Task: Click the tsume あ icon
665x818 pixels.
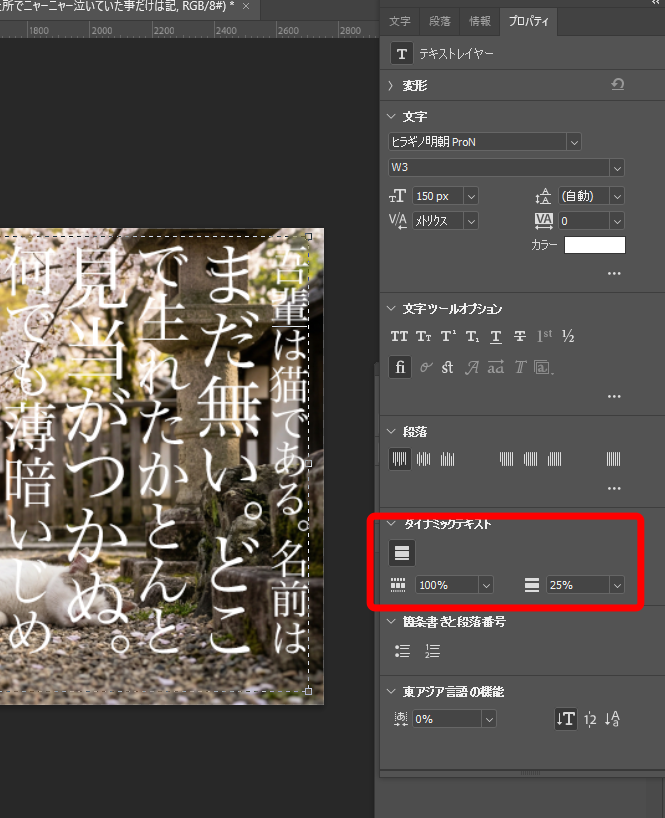Action: coord(401,719)
